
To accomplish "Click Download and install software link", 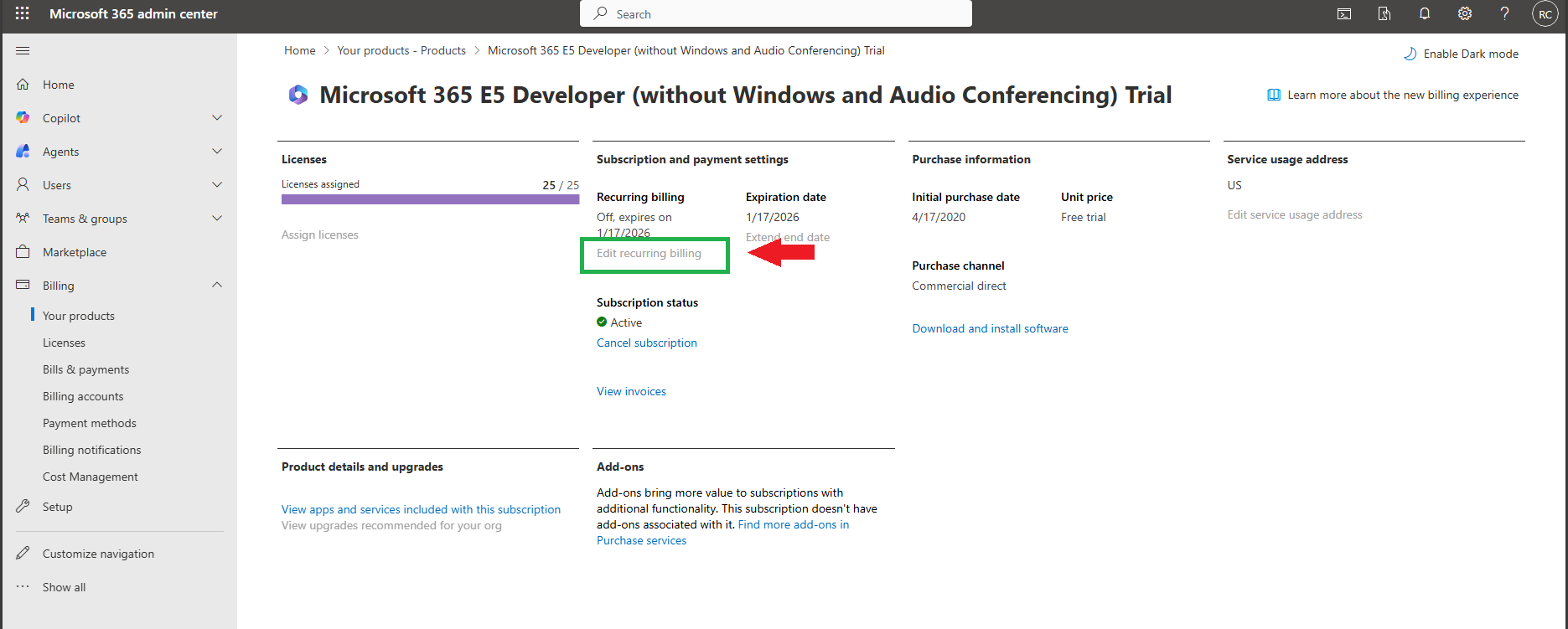I will (990, 328).
